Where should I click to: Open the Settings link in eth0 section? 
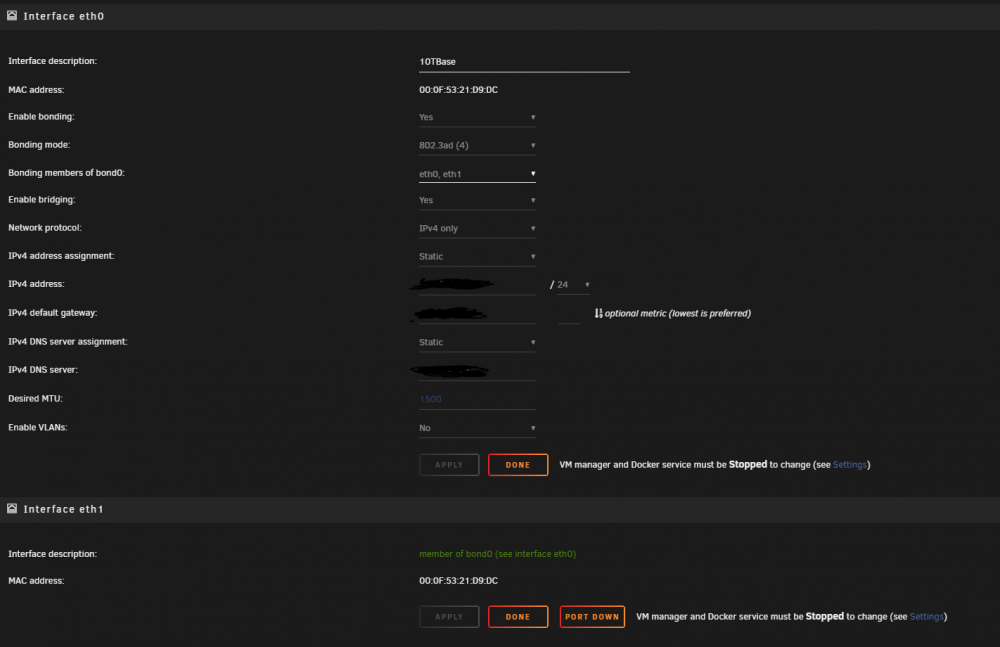(849, 465)
